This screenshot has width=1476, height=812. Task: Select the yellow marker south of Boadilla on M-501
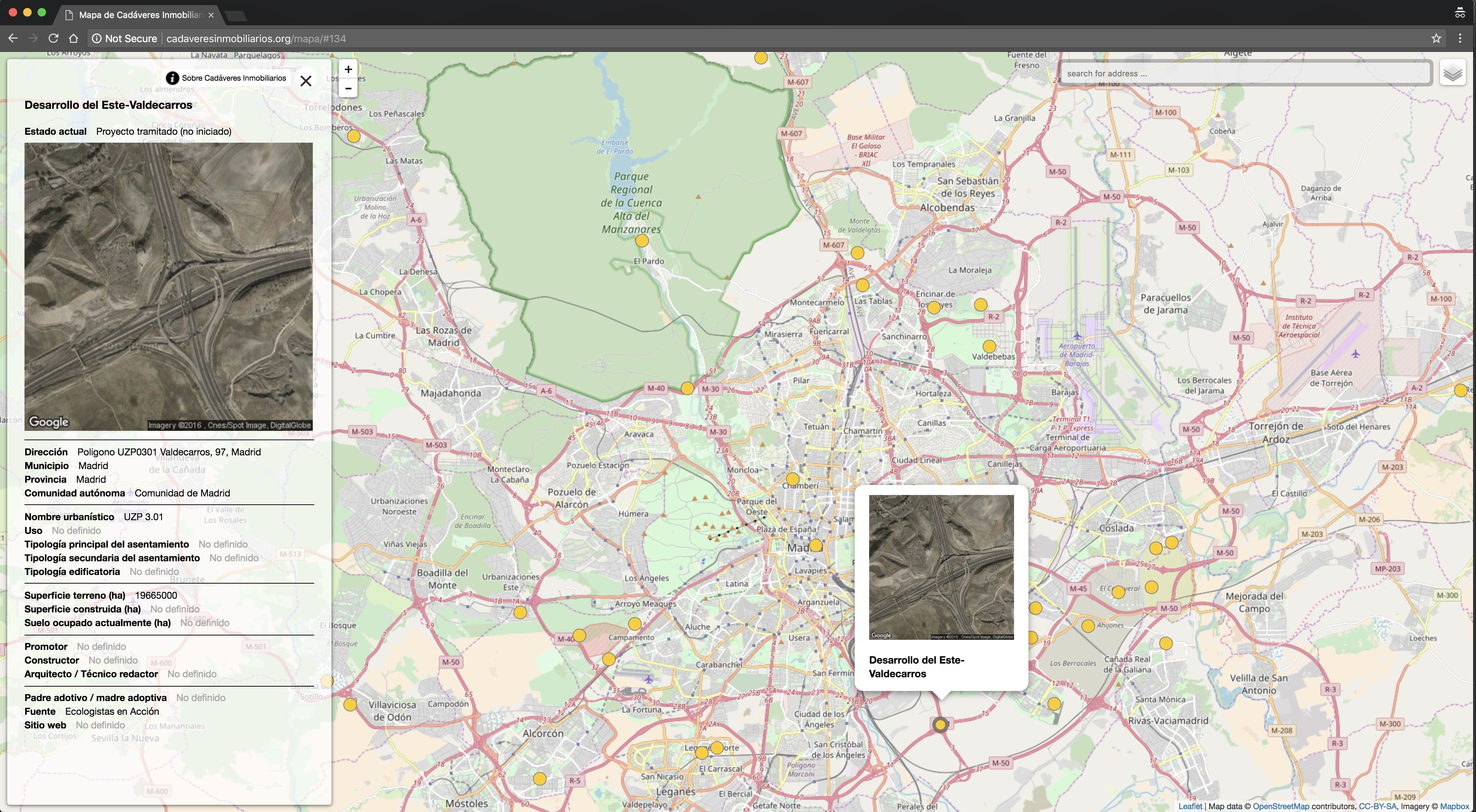(520, 612)
